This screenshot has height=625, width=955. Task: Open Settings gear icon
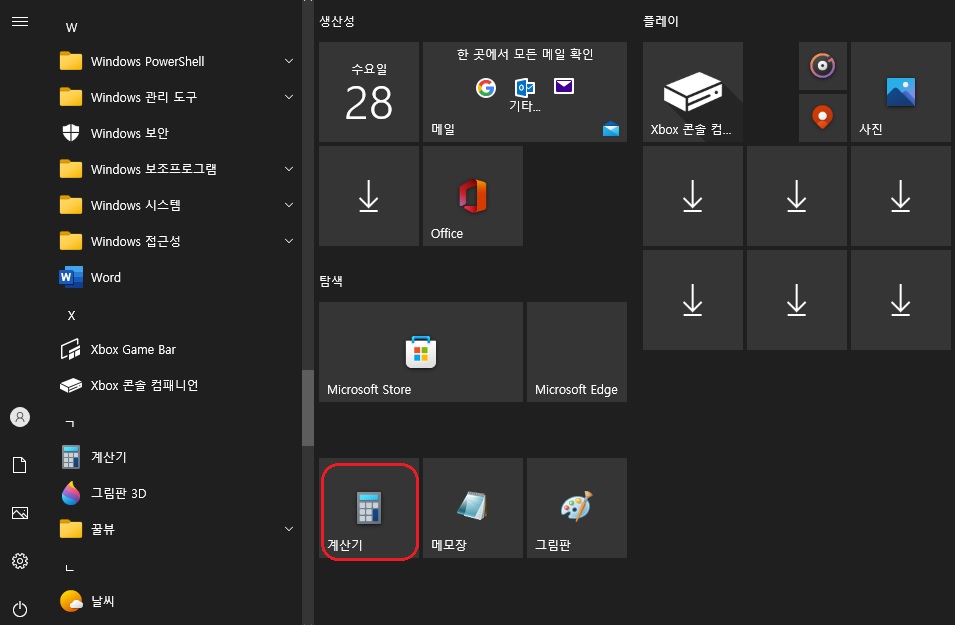pos(20,561)
